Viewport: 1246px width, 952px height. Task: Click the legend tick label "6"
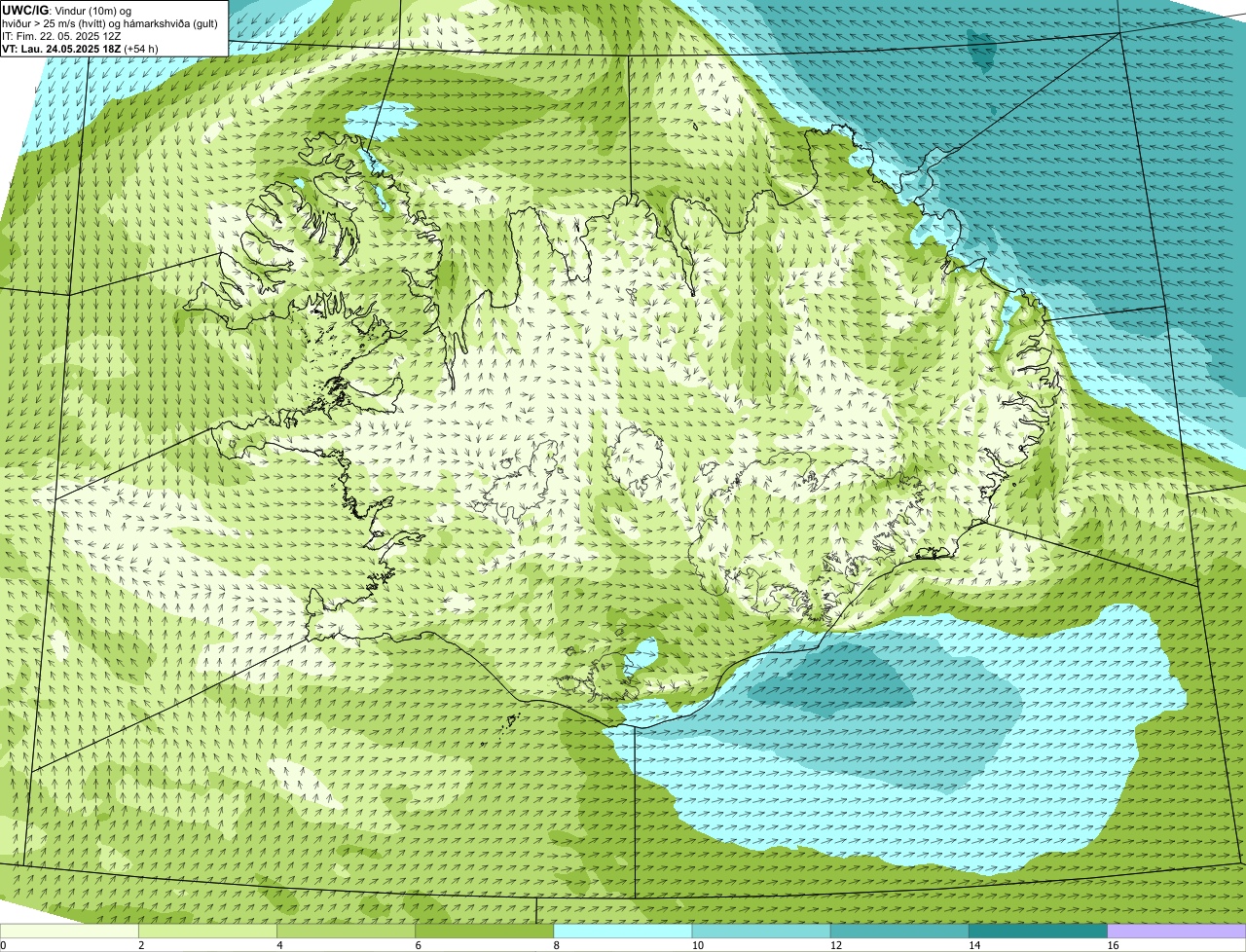click(x=418, y=945)
